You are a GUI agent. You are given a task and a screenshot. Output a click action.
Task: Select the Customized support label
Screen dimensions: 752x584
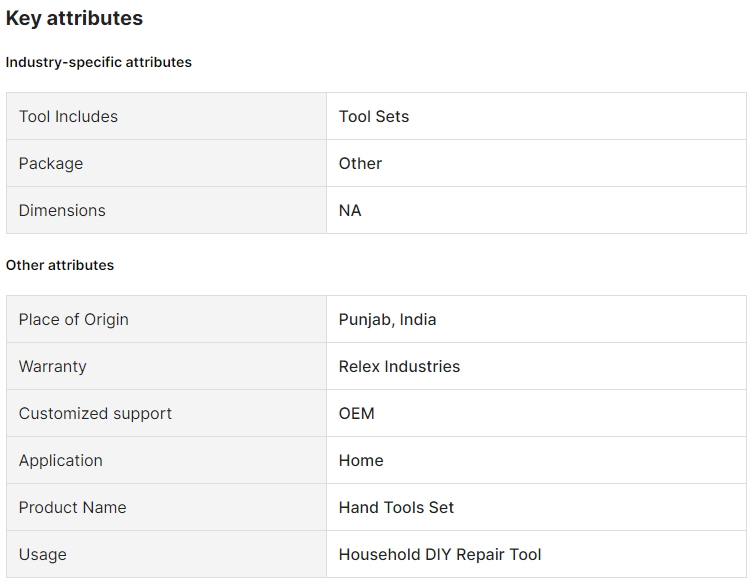click(95, 413)
